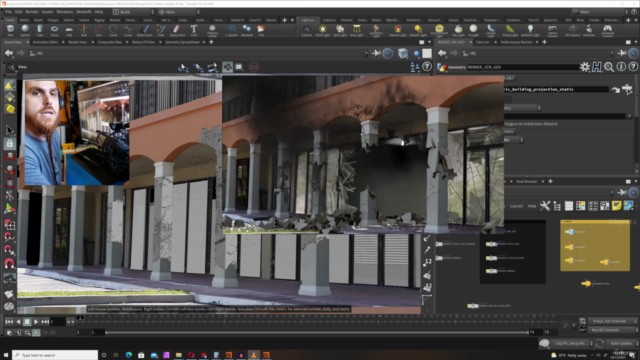Image resolution: width=640 pixels, height=360 pixels.
Task: Select the Torus shelf tool
Action: pyautogui.click(x=54, y=30)
